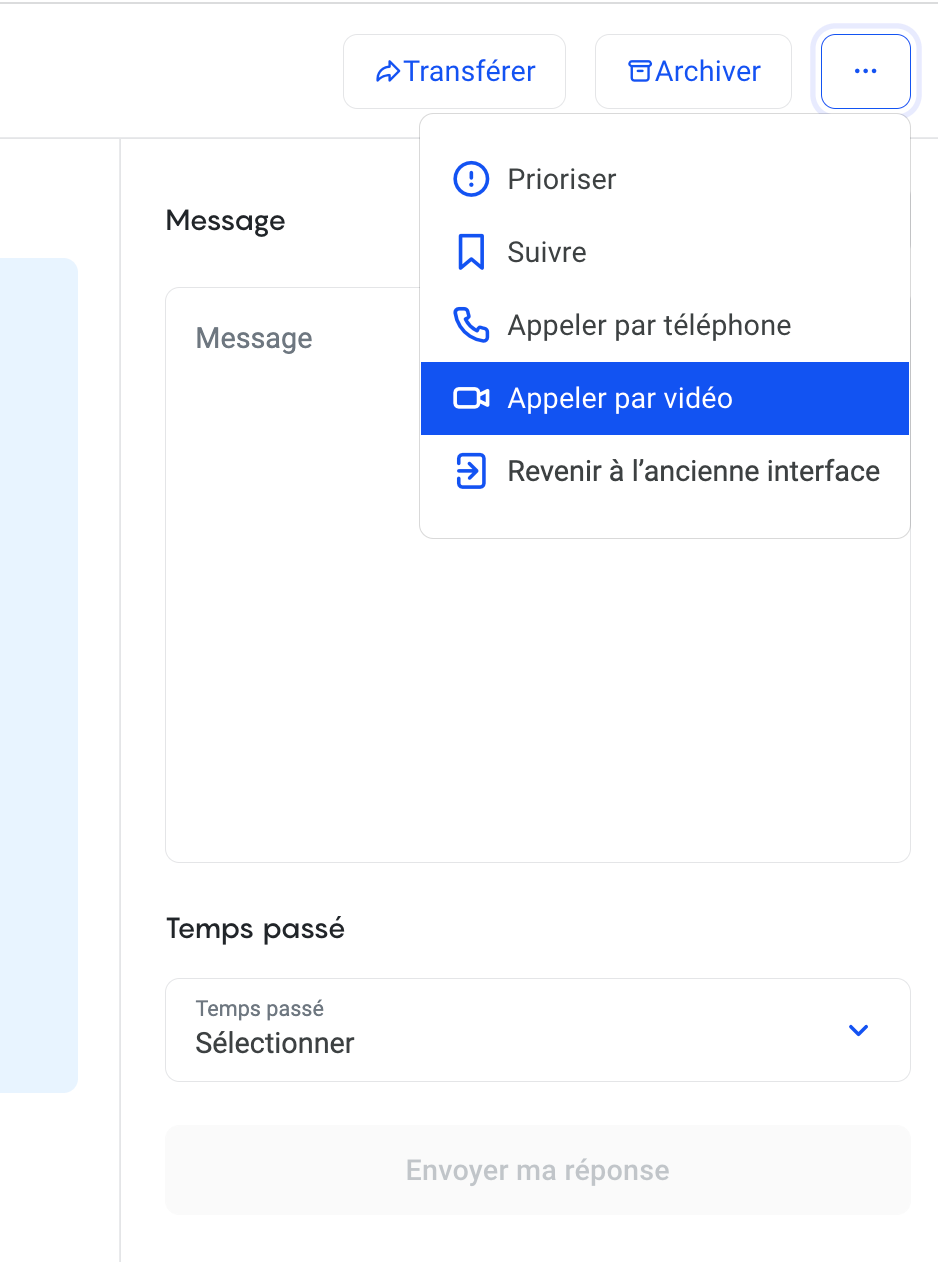Toggle the three-dot more options button
This screenshot has height=1262, width=938.
tap(865, 72)
